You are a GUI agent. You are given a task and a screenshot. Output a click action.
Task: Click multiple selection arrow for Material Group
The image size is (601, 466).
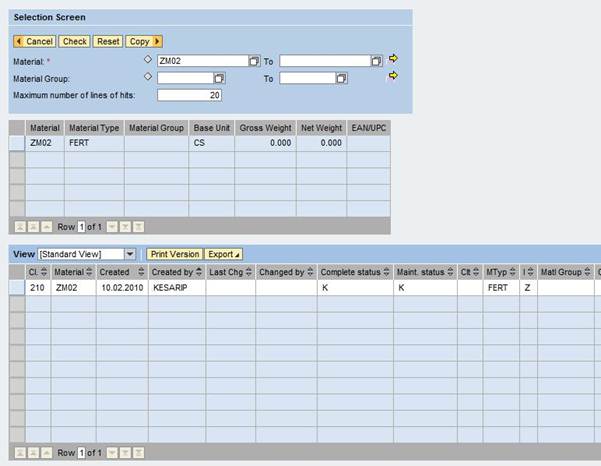(393, 75)
